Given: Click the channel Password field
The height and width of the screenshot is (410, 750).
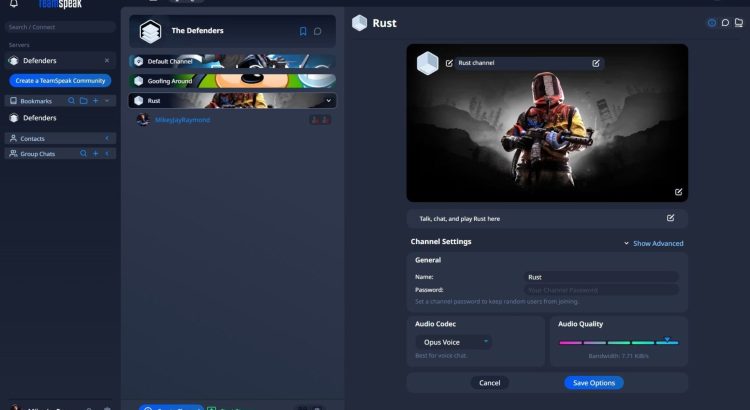Looking at the screenshot, I should point(601,290).
